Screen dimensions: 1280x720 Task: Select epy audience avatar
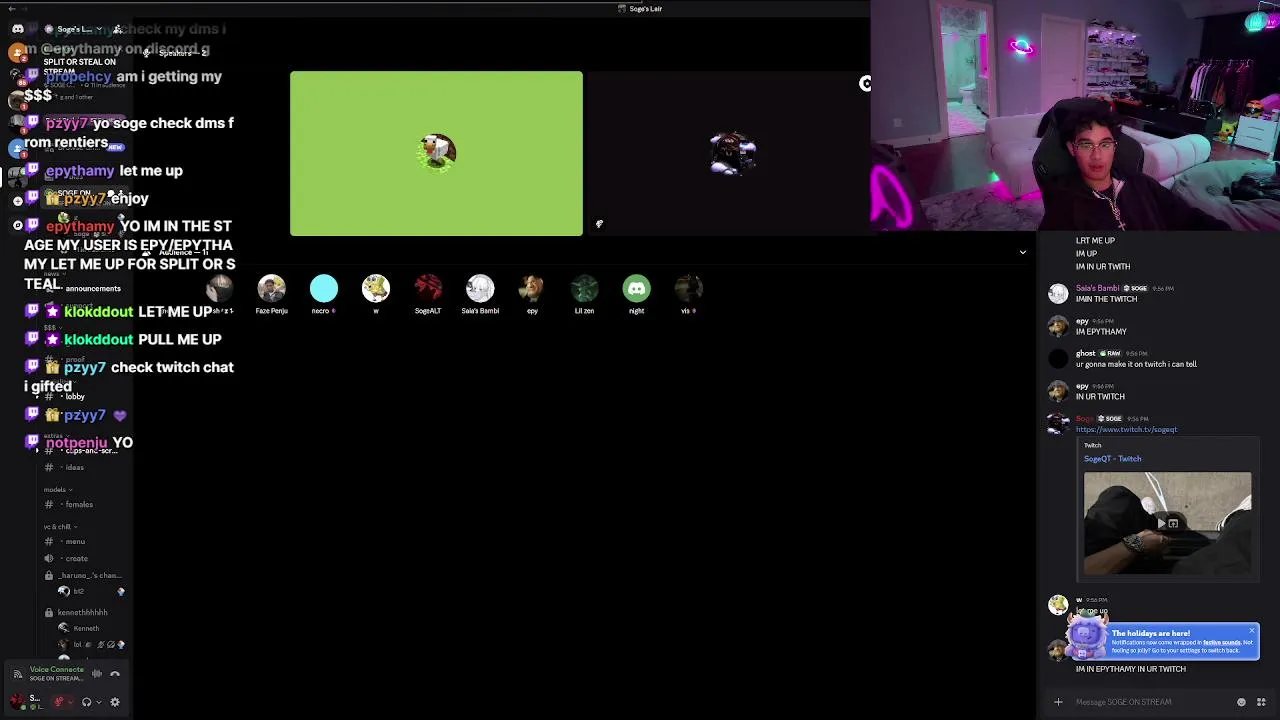532,289
